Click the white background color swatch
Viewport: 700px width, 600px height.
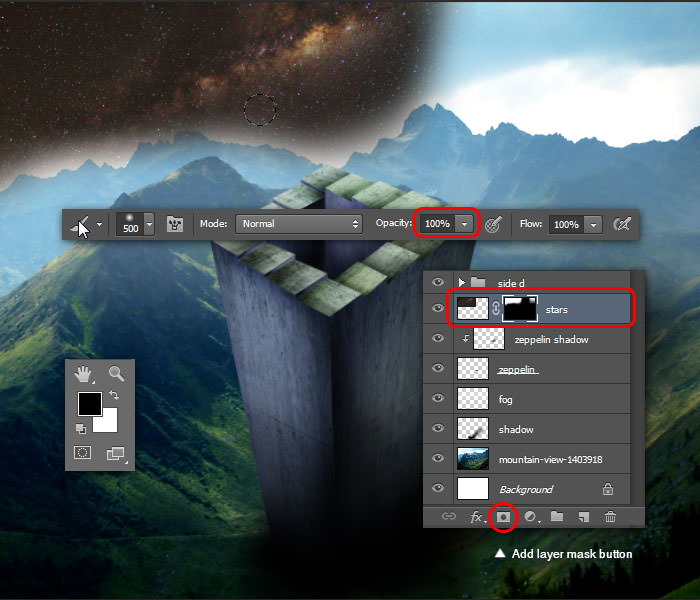coord(107,422)
